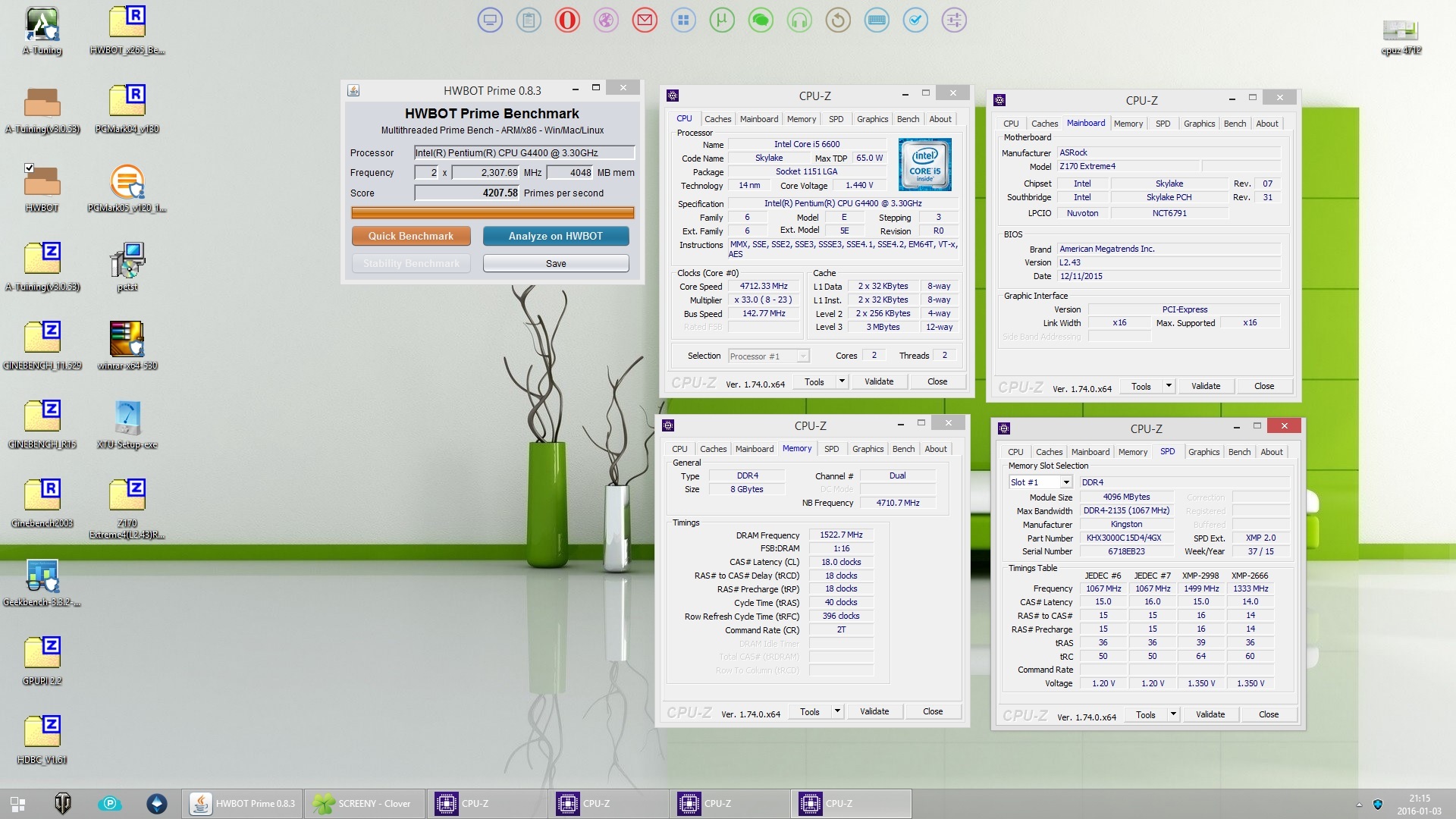Viewport: 1456px width, 819px height.
Task: Open the sliders settings dock icon
Action: point(954,20)
